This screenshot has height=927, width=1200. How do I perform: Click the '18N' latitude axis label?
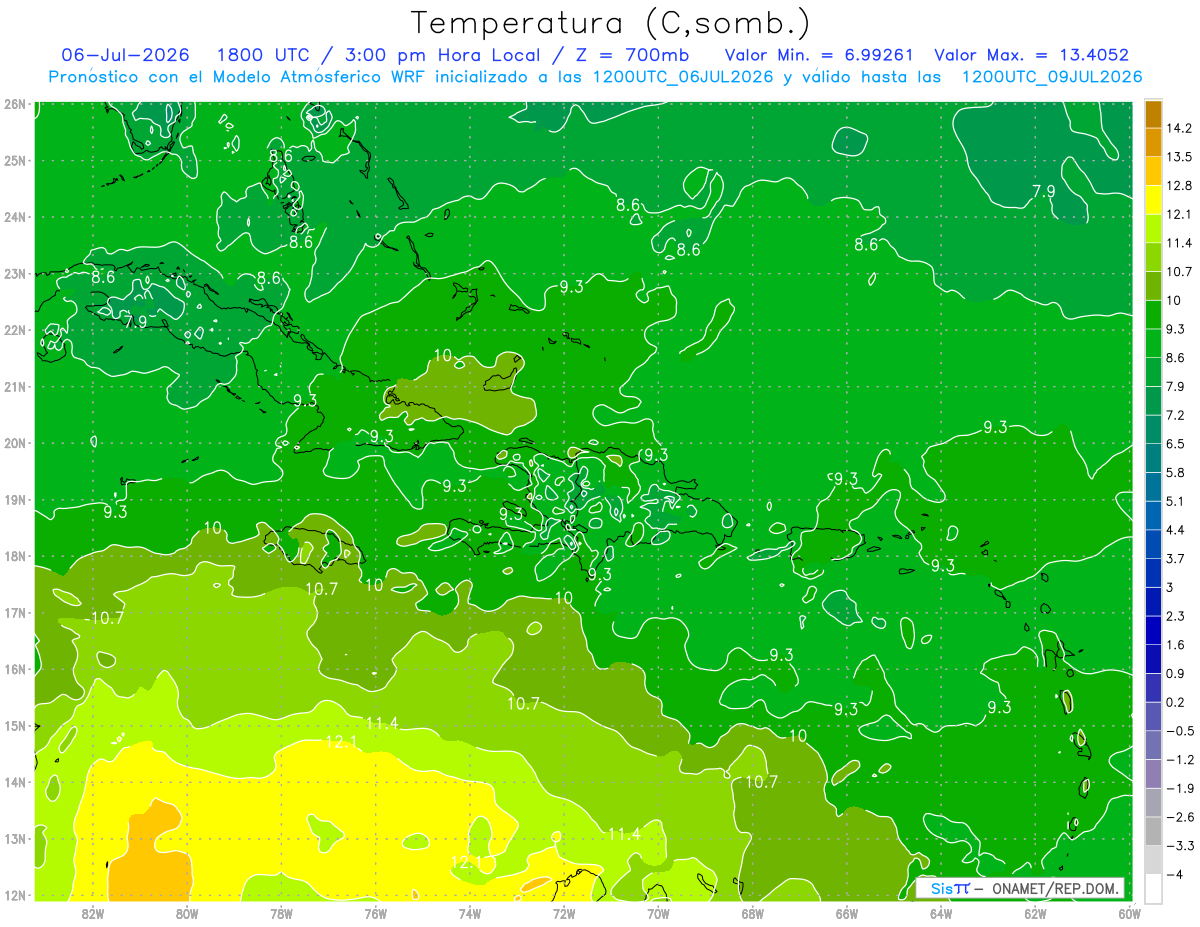[x=16, y=556]
